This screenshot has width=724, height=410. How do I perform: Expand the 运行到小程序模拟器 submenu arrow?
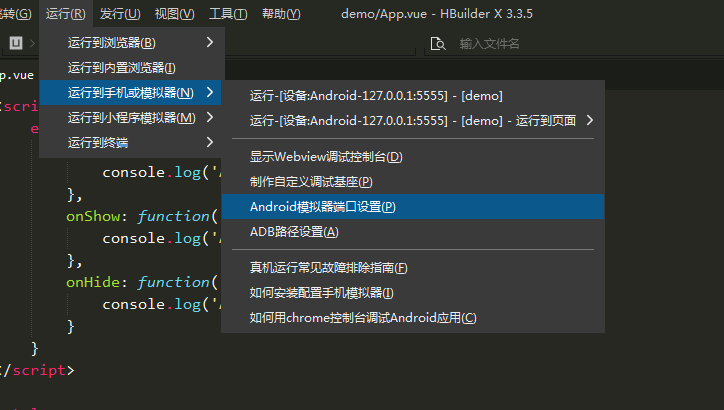tap(210, 117)
